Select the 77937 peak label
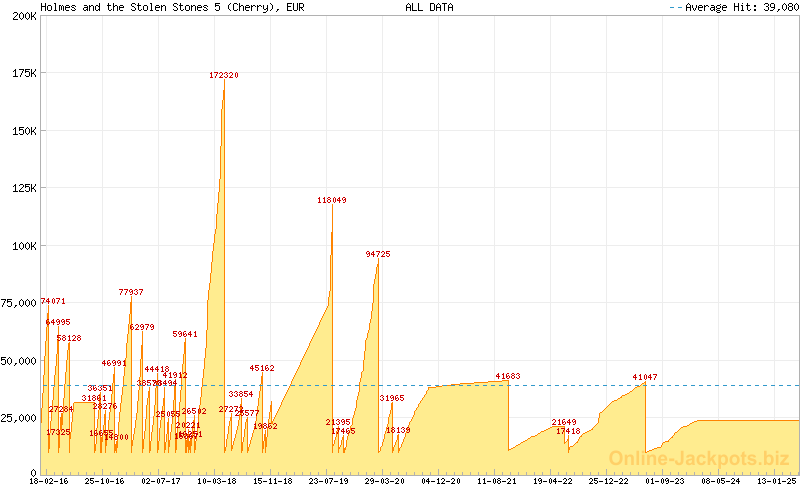Image resolution: width=800 pixels, height=490 pixels. (x=131, y=292)
